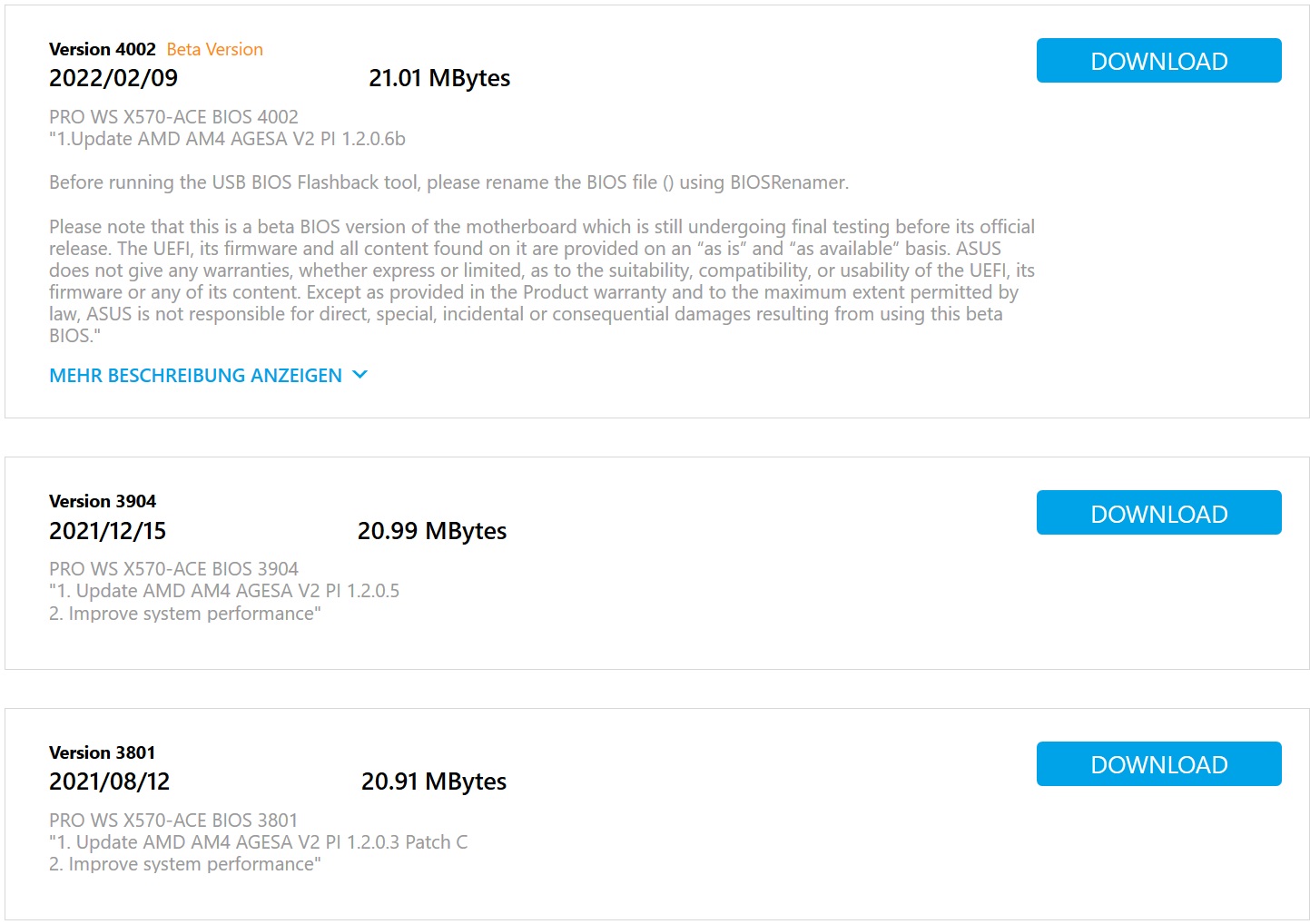Download BIOS Version 4002 beta
This screenshot has width=1310, height=924.
coord(1158,61)
